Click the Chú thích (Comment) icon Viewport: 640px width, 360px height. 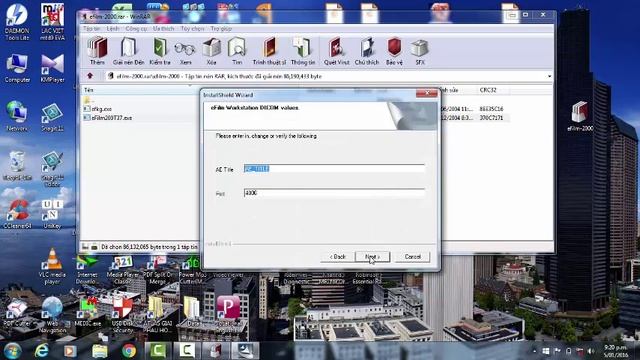[x=367, y=51]
